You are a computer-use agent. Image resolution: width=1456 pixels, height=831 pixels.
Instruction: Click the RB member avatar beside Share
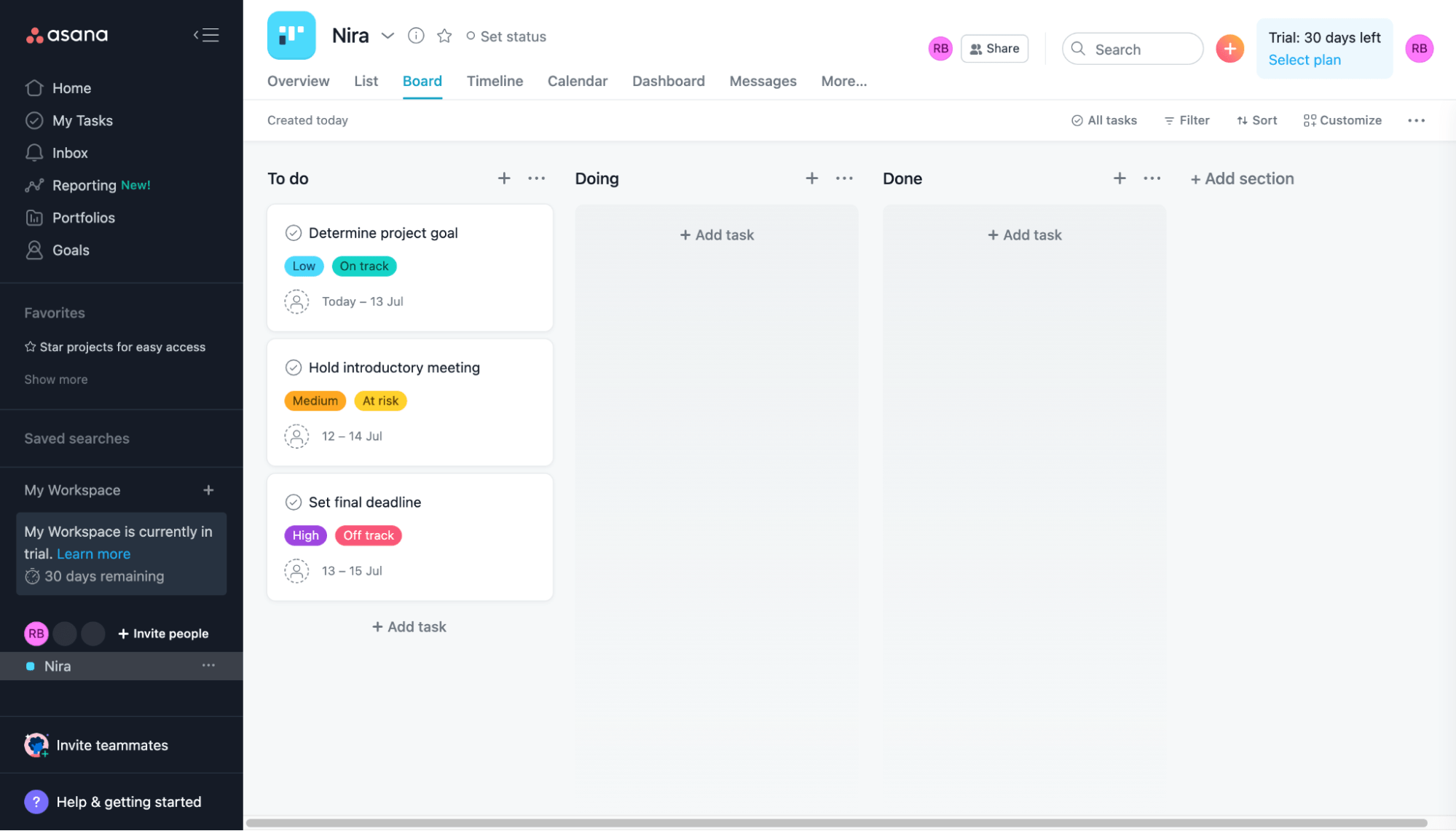(x=940, y=49)
